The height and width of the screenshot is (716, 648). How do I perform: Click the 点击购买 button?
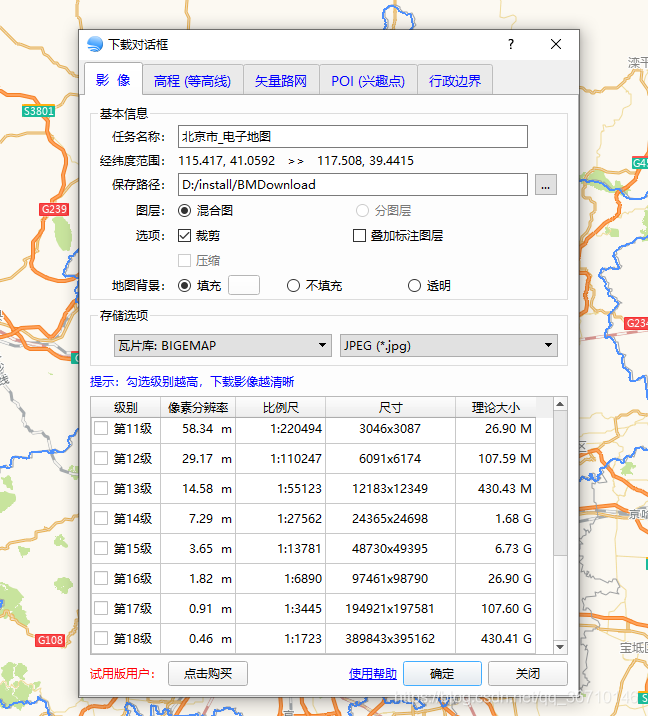click(x=208, y=674)
